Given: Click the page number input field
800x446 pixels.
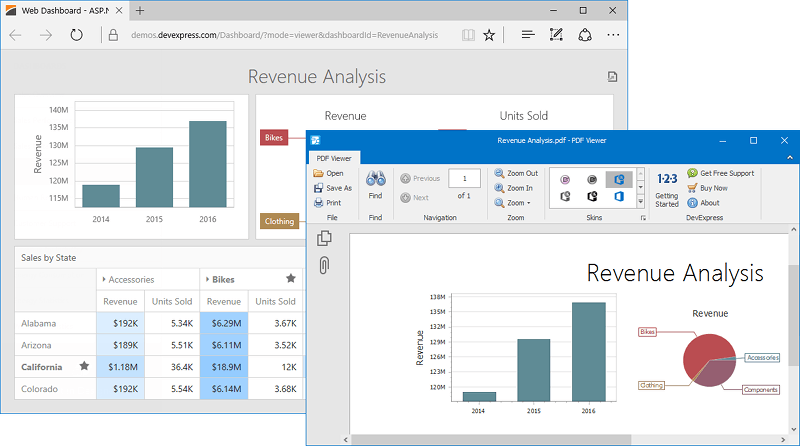Looking at the screenshot, I should [464, 179].
